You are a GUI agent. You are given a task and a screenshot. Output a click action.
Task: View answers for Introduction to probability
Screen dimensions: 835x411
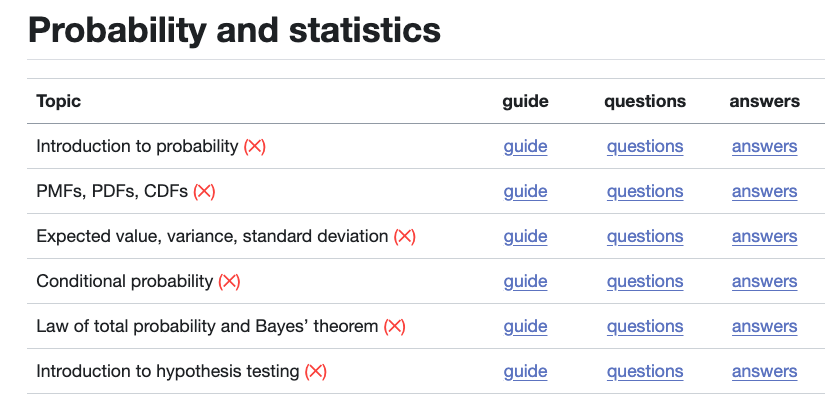[x=764, y=146]
